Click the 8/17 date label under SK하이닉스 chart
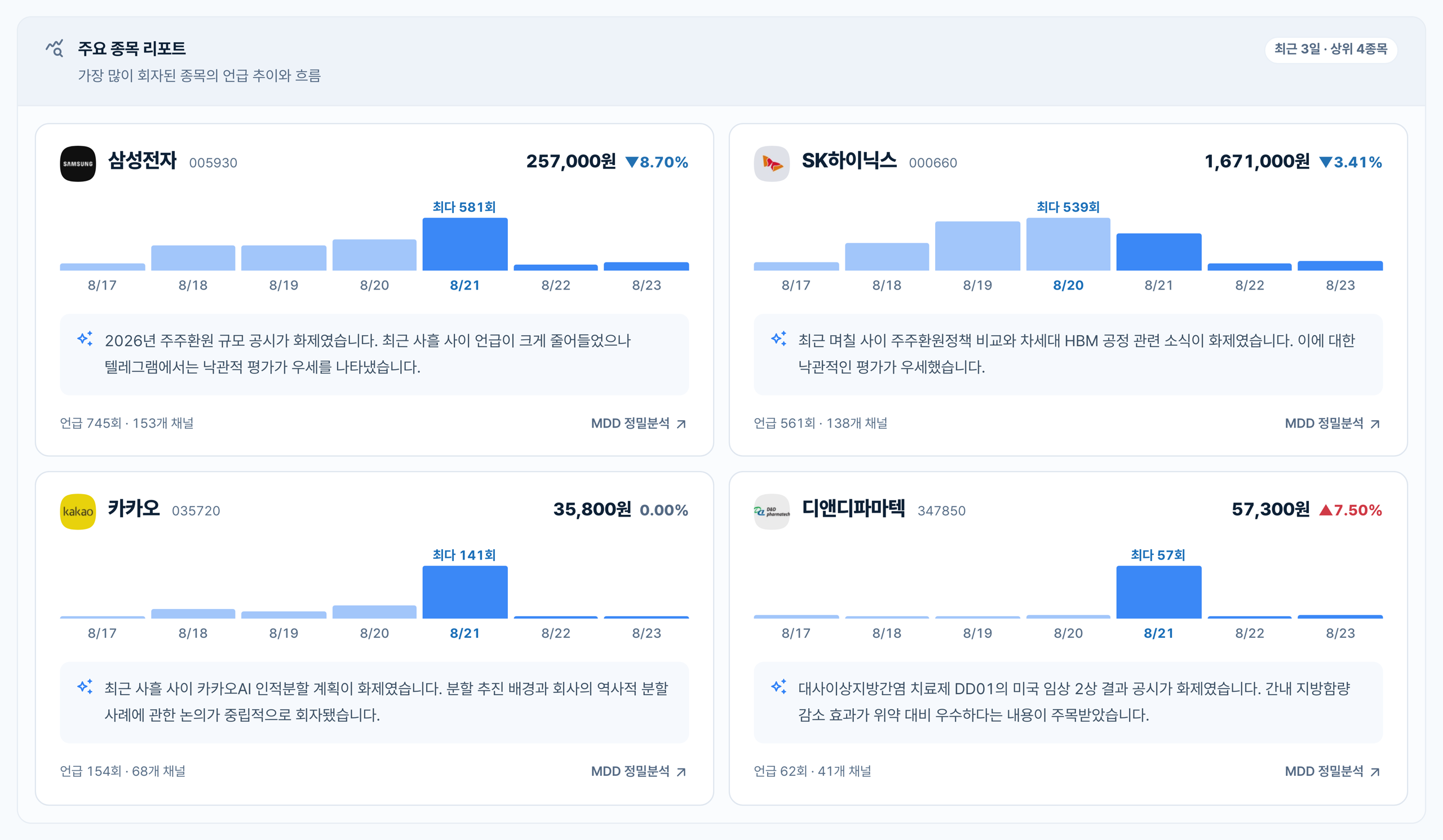Viewport: 1443px width, 840px height. coord(796,286)
